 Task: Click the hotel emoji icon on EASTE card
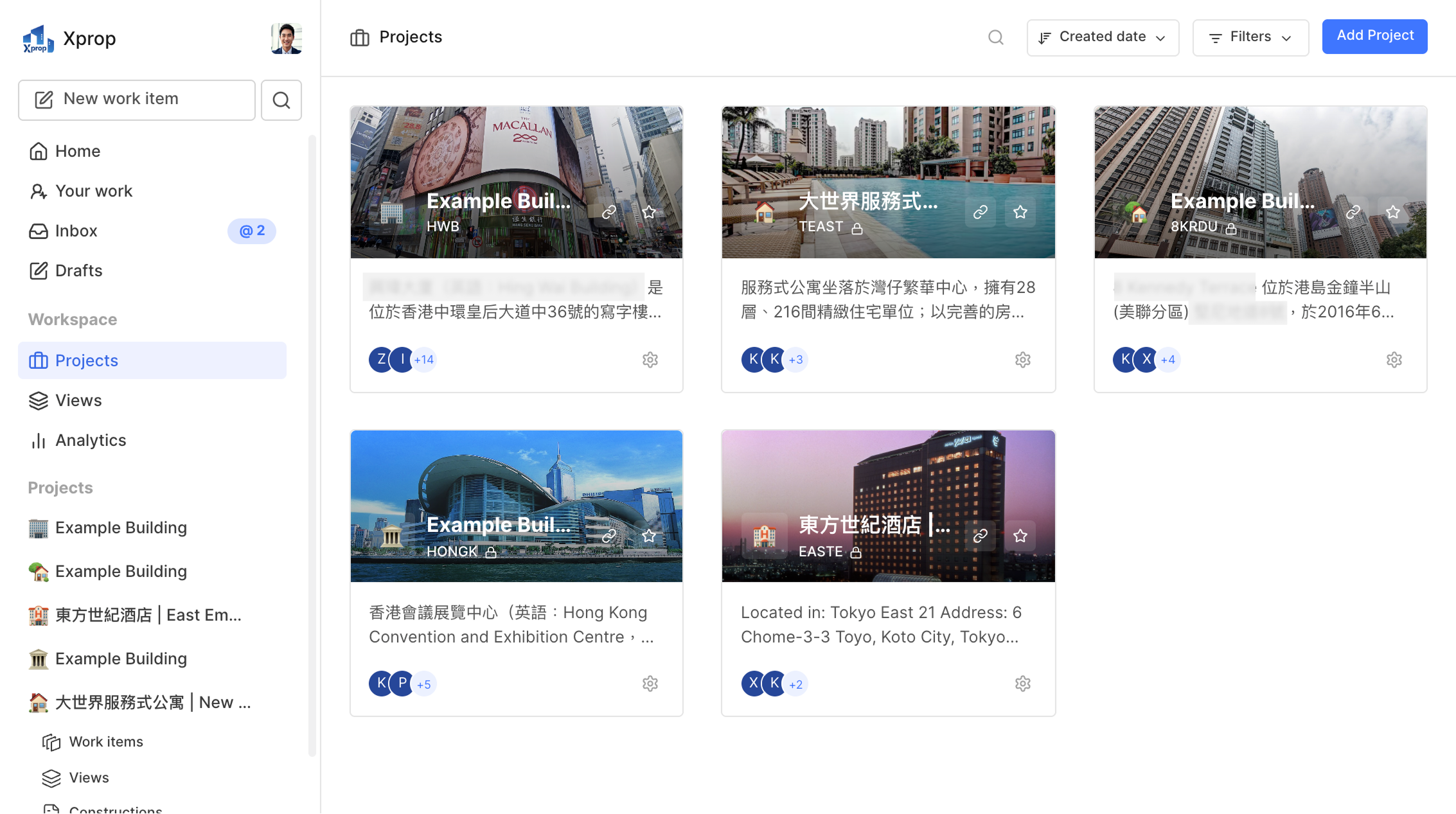(x=765, y=536)
